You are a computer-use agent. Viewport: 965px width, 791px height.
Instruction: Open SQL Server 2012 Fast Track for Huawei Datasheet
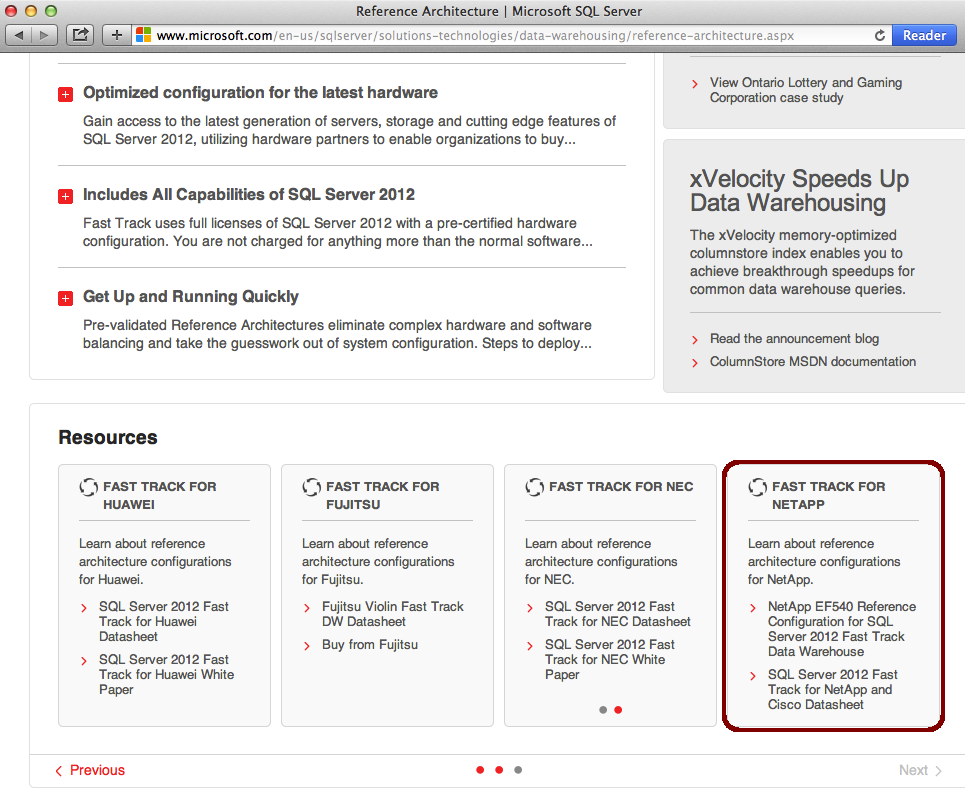tap(164, 622)
